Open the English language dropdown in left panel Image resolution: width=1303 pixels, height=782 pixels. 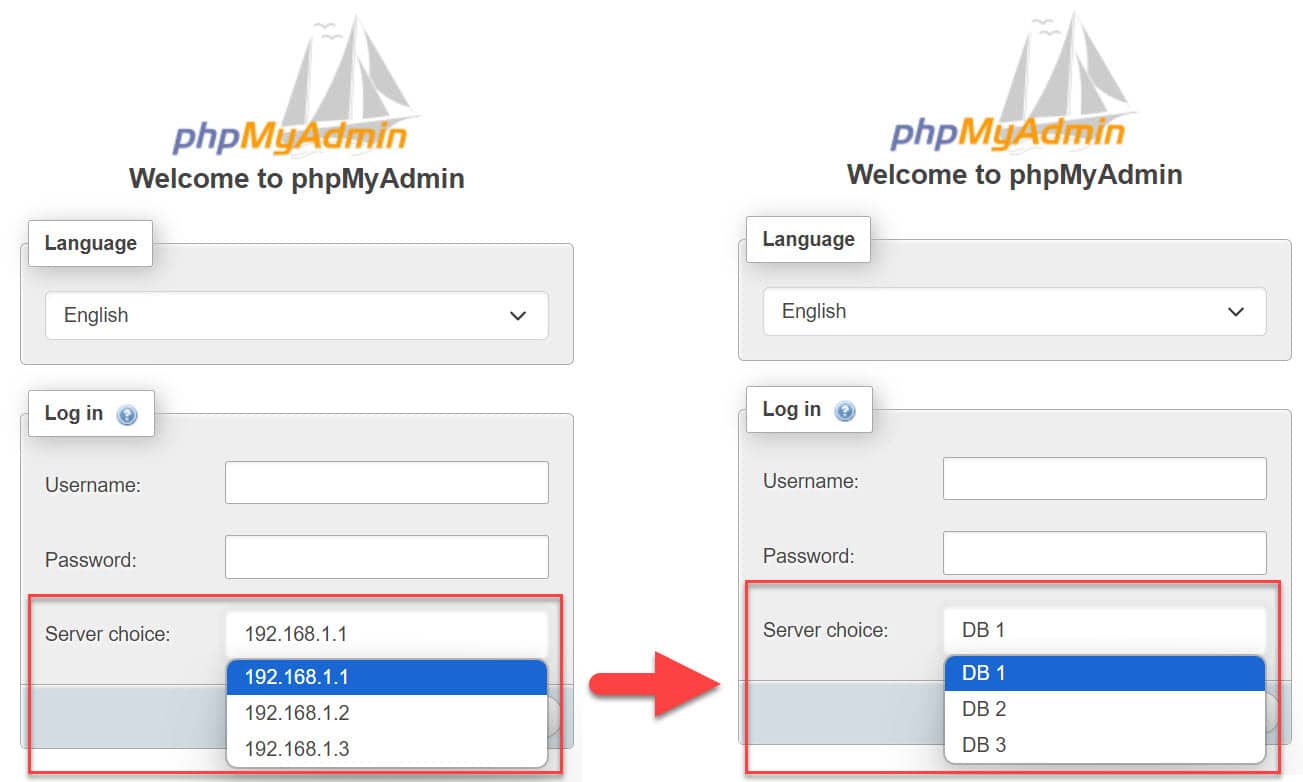pos(297,315)
